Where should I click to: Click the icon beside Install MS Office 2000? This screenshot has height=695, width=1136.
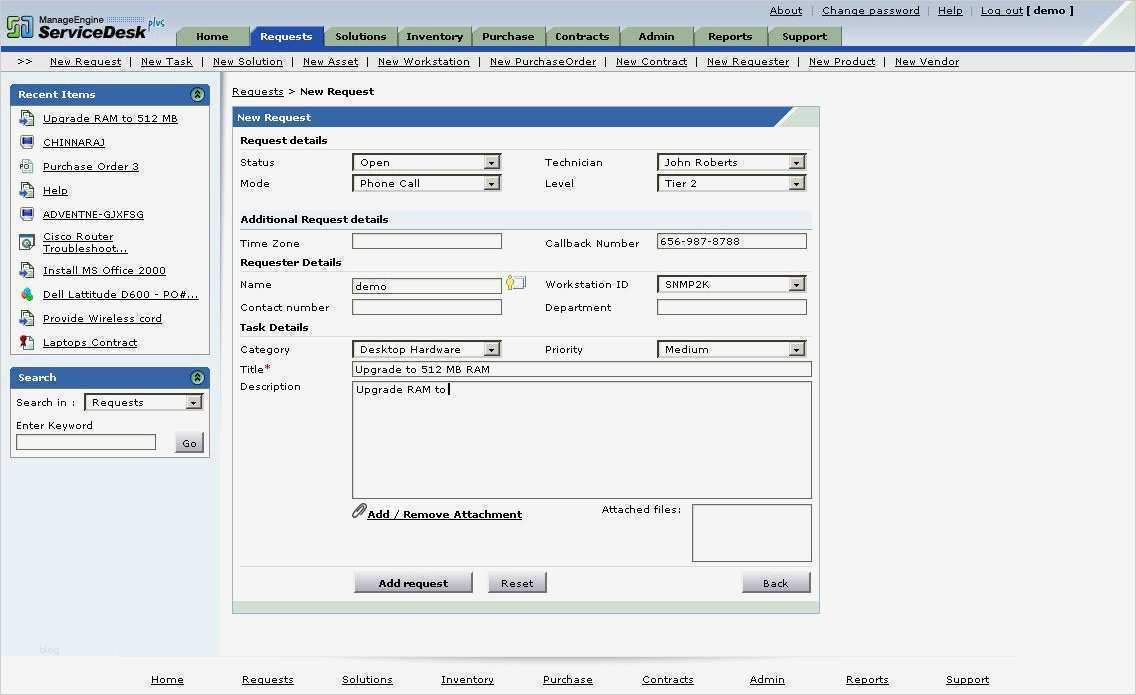27,270
